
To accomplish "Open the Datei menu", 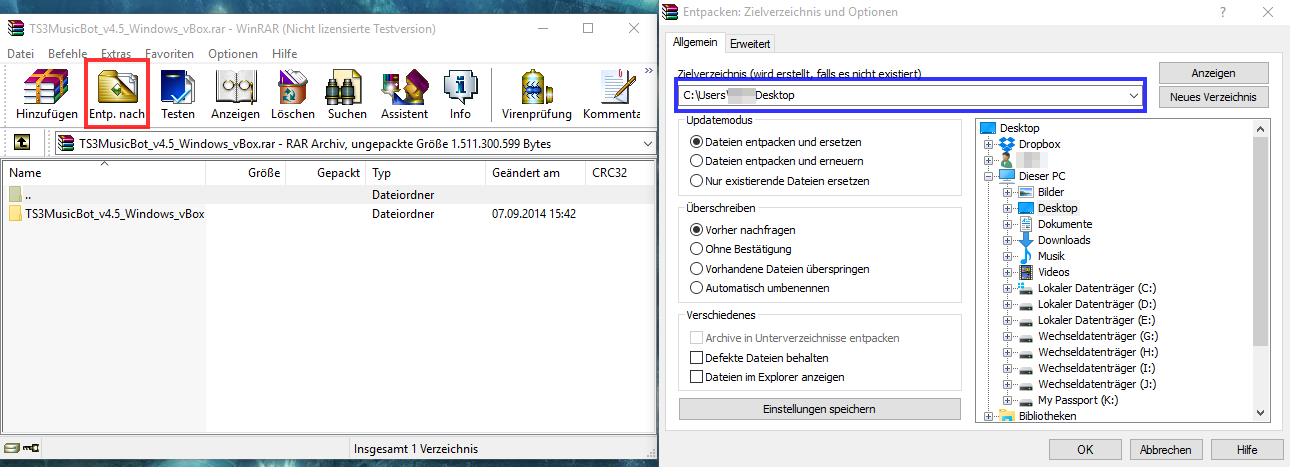I will 21,53.
